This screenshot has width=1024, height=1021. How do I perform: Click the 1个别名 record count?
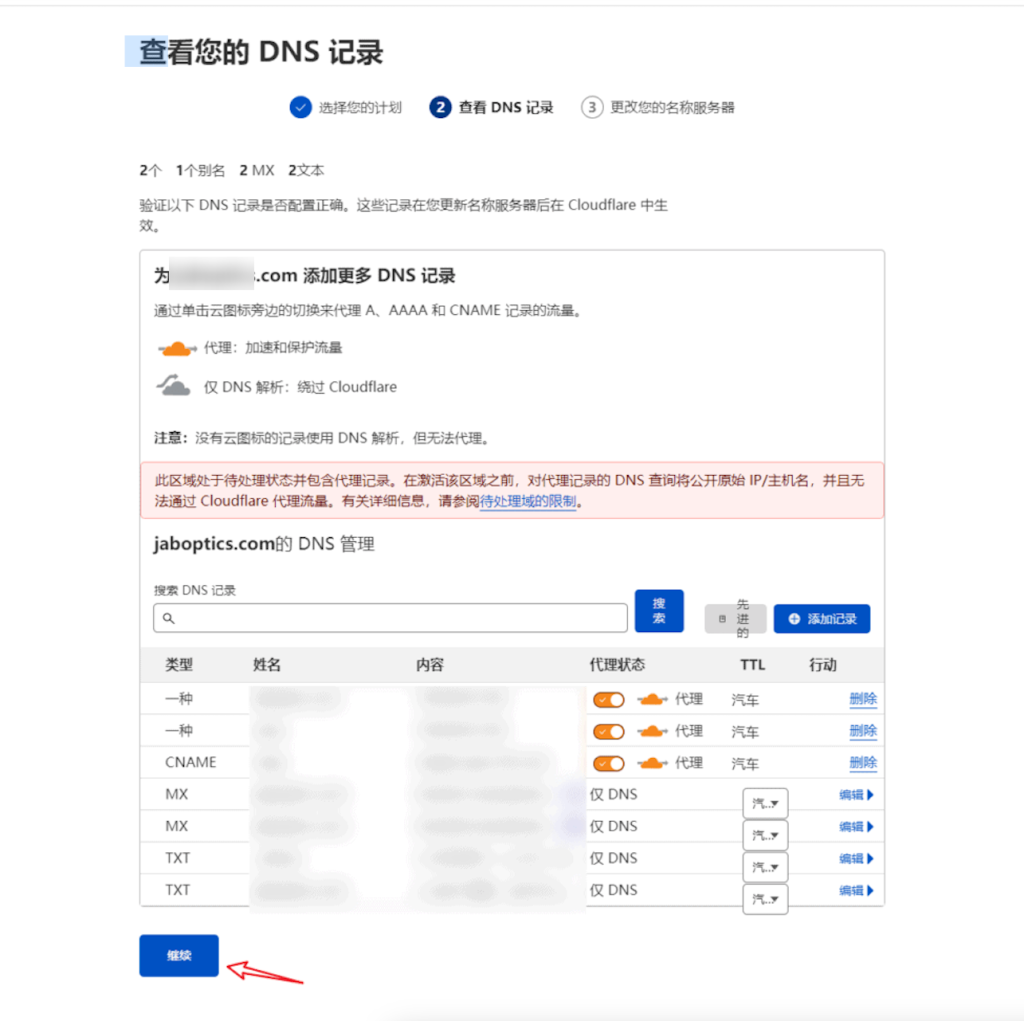[x=200, y=170]
